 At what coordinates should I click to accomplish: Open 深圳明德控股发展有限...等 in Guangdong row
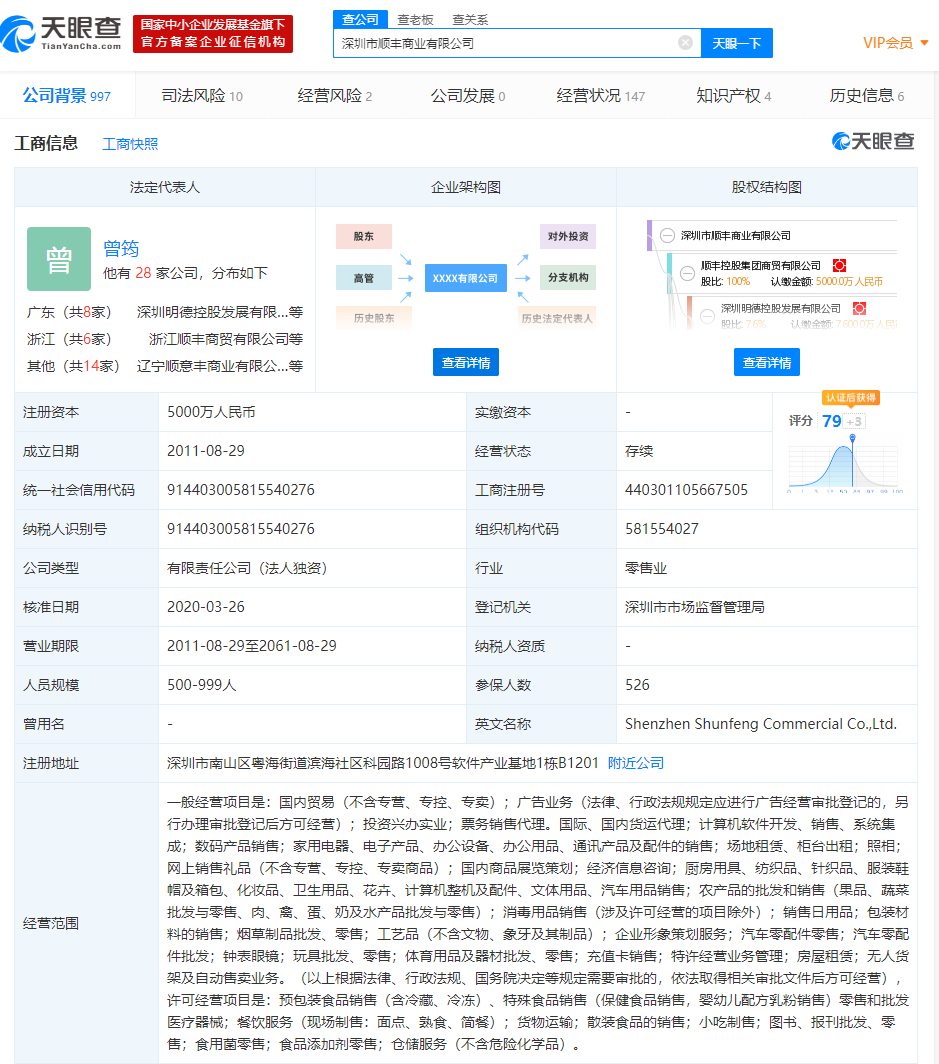pyautogui.click(x=220, y=312)
